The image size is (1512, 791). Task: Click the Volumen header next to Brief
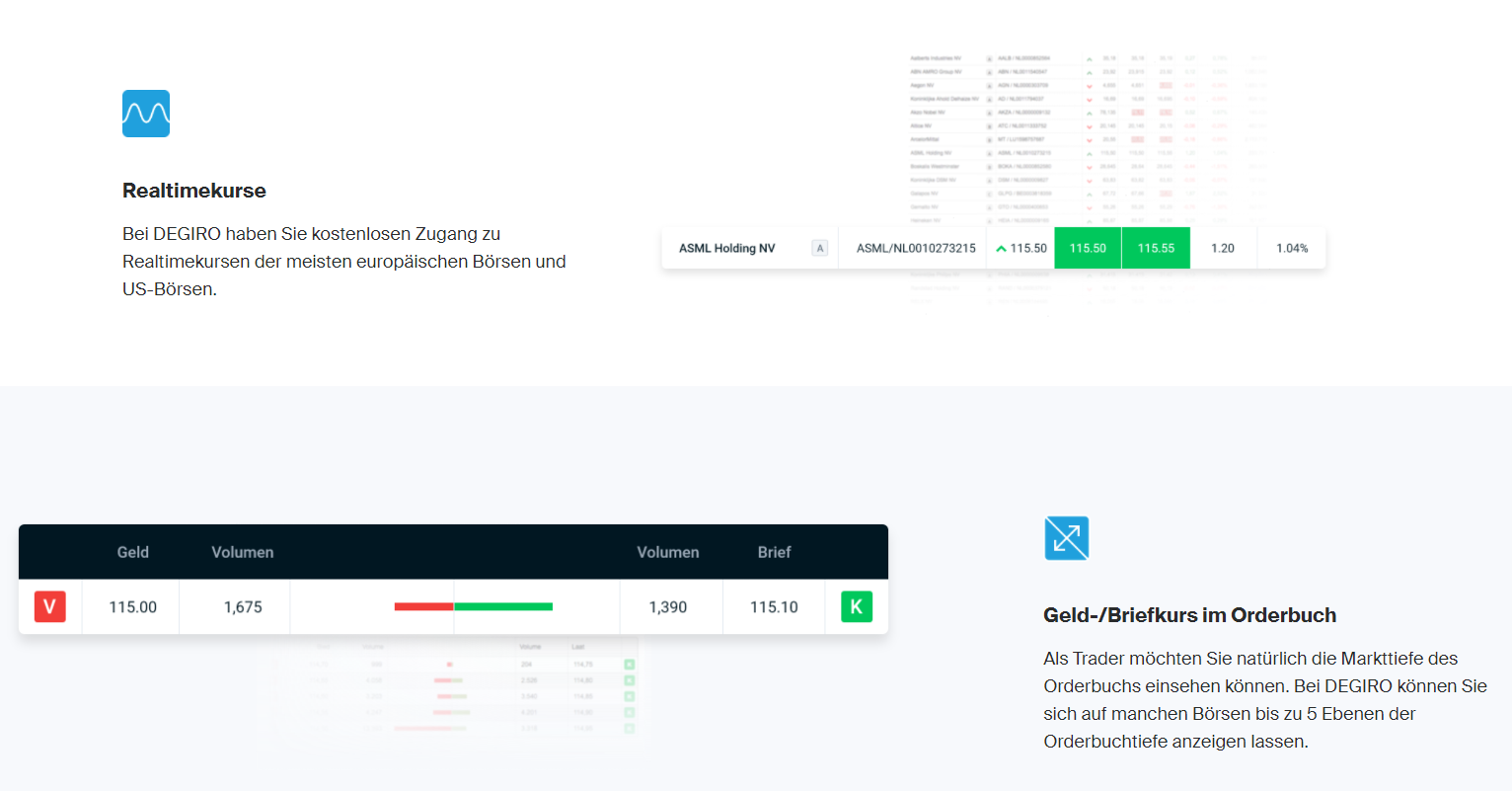[x=668, y=552]
